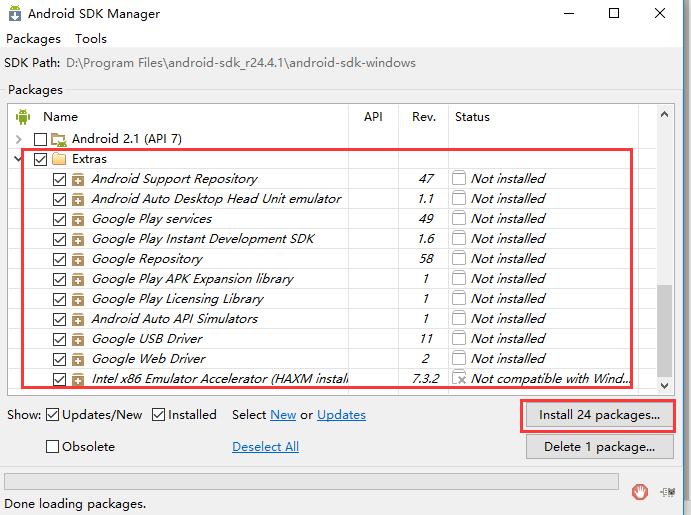Click the package icon beside Intel x86 Emulator Accelerator
691x515 pixels.
pyautogui.click(x=78, y=379)
